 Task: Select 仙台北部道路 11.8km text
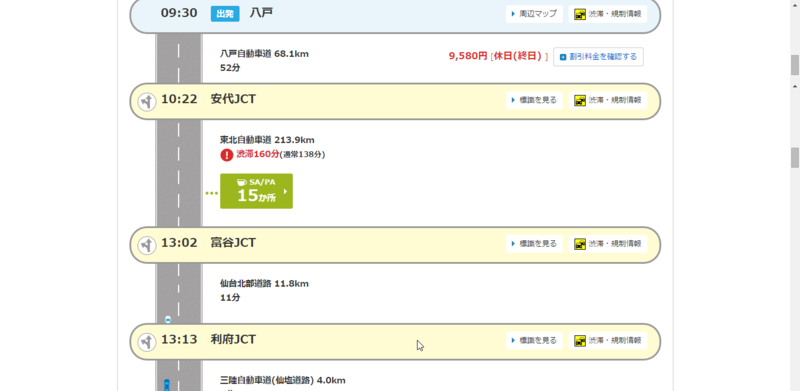click(264, 283)
